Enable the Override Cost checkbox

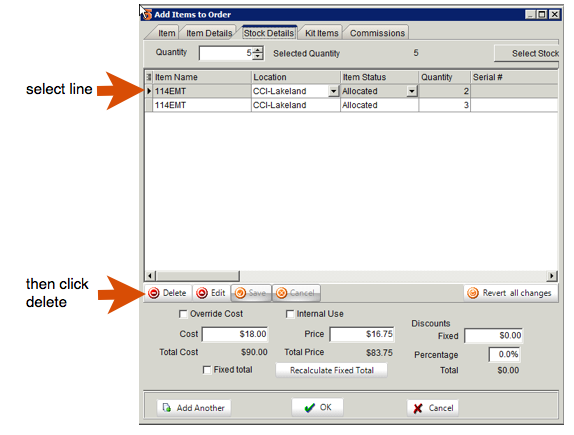click(183, 314)
